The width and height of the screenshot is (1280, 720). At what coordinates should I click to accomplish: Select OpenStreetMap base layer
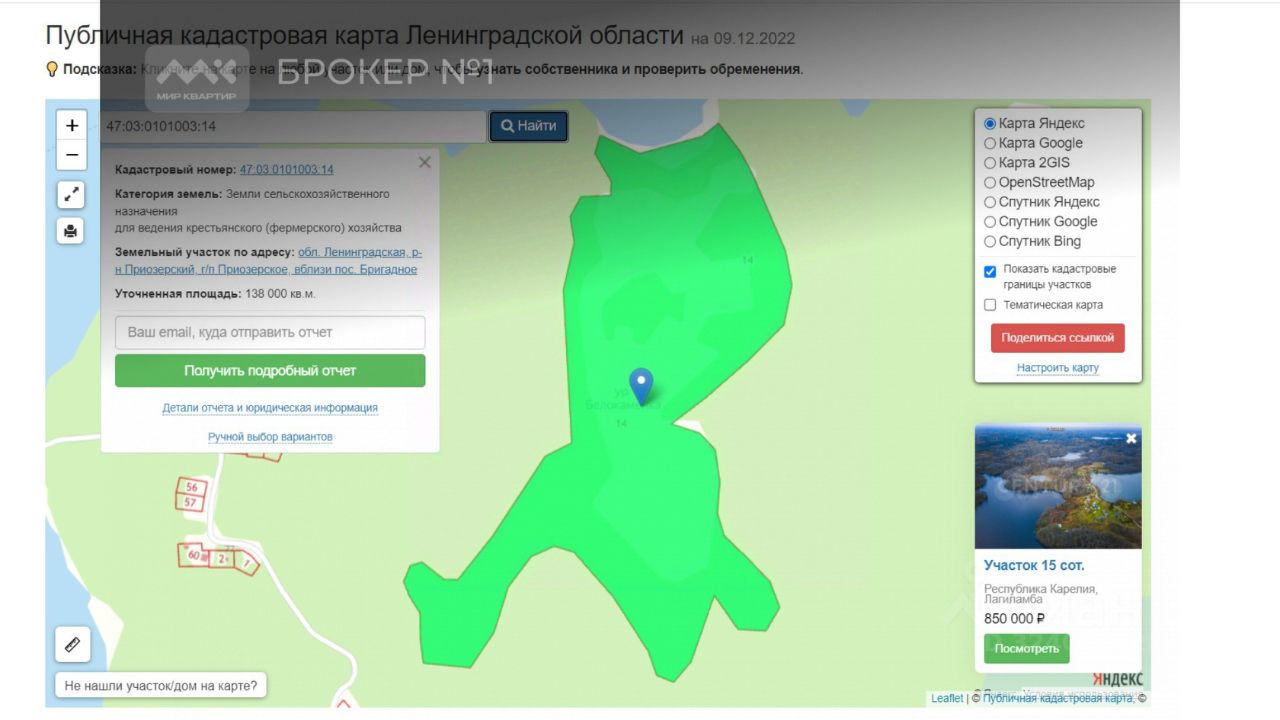[x=990, y=182]
